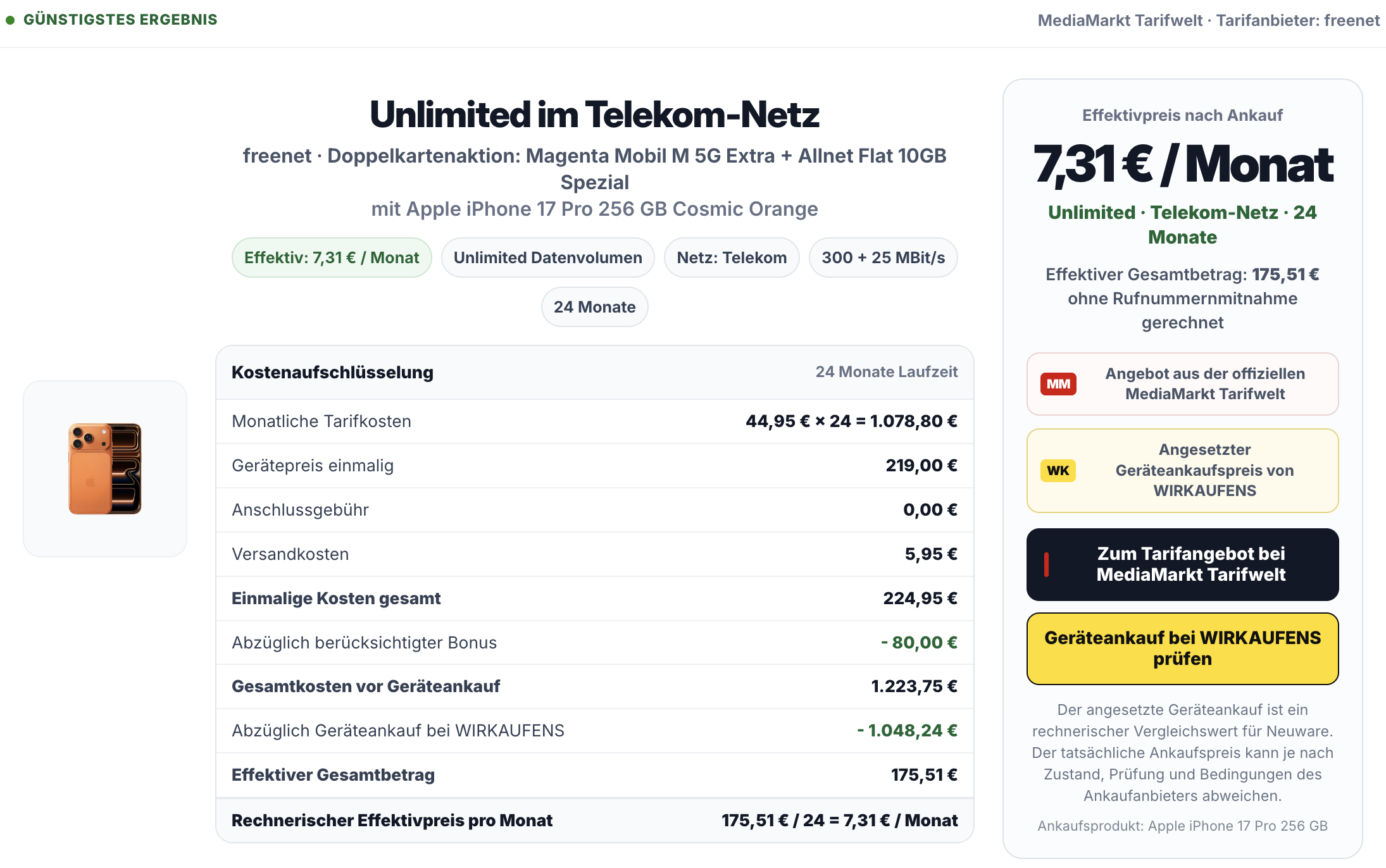1386x868 pixels.
Task: Click Abzüglich Geräteankauf bei WIRKAUFENS label
Action: click(x=398, y=731)
